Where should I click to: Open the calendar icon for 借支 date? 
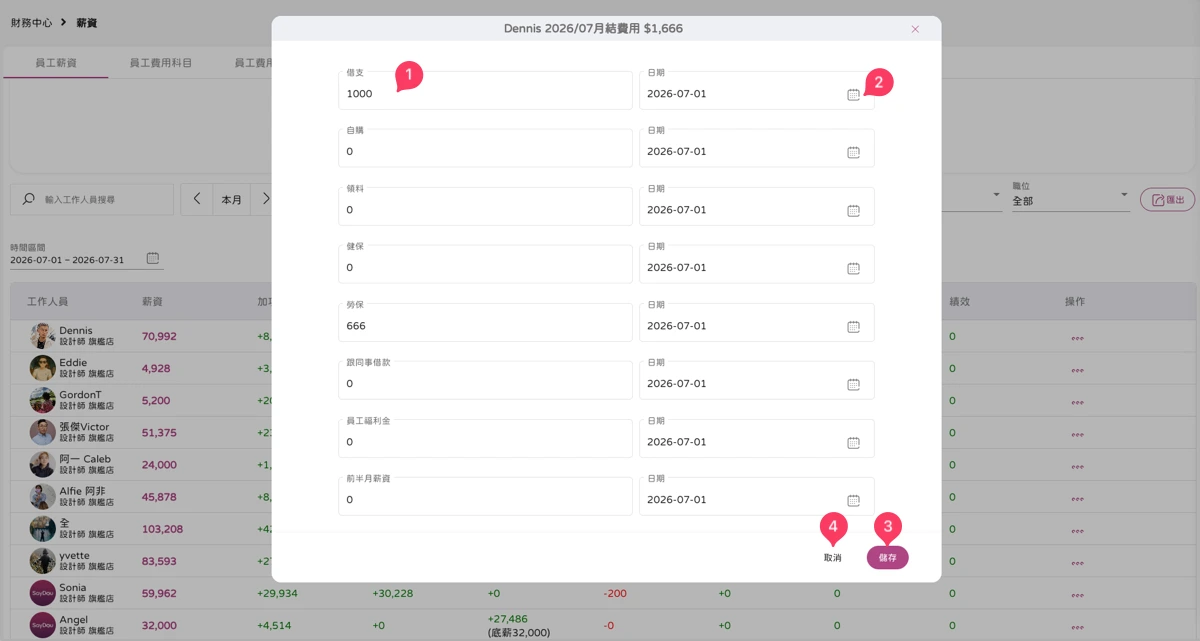coord(853,94)
